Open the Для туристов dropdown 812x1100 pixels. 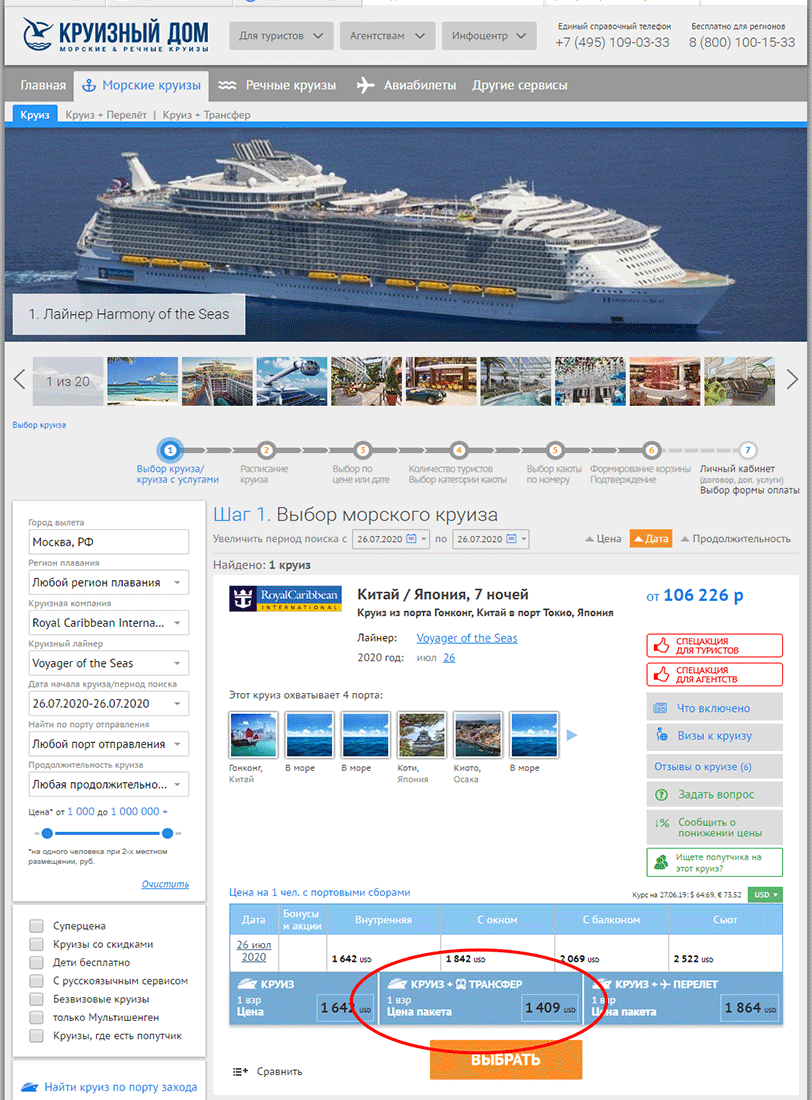point(281,36)
